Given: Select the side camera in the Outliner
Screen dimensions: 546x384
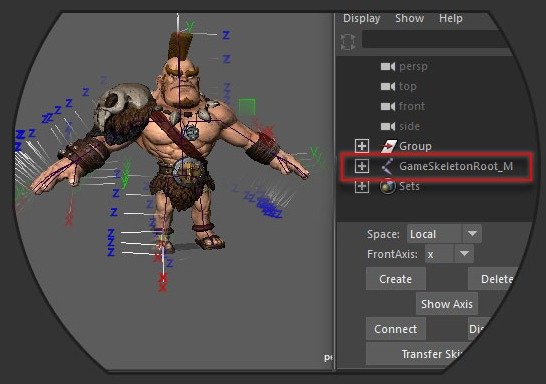Looking at the screenshot, I should pos(409,126).
